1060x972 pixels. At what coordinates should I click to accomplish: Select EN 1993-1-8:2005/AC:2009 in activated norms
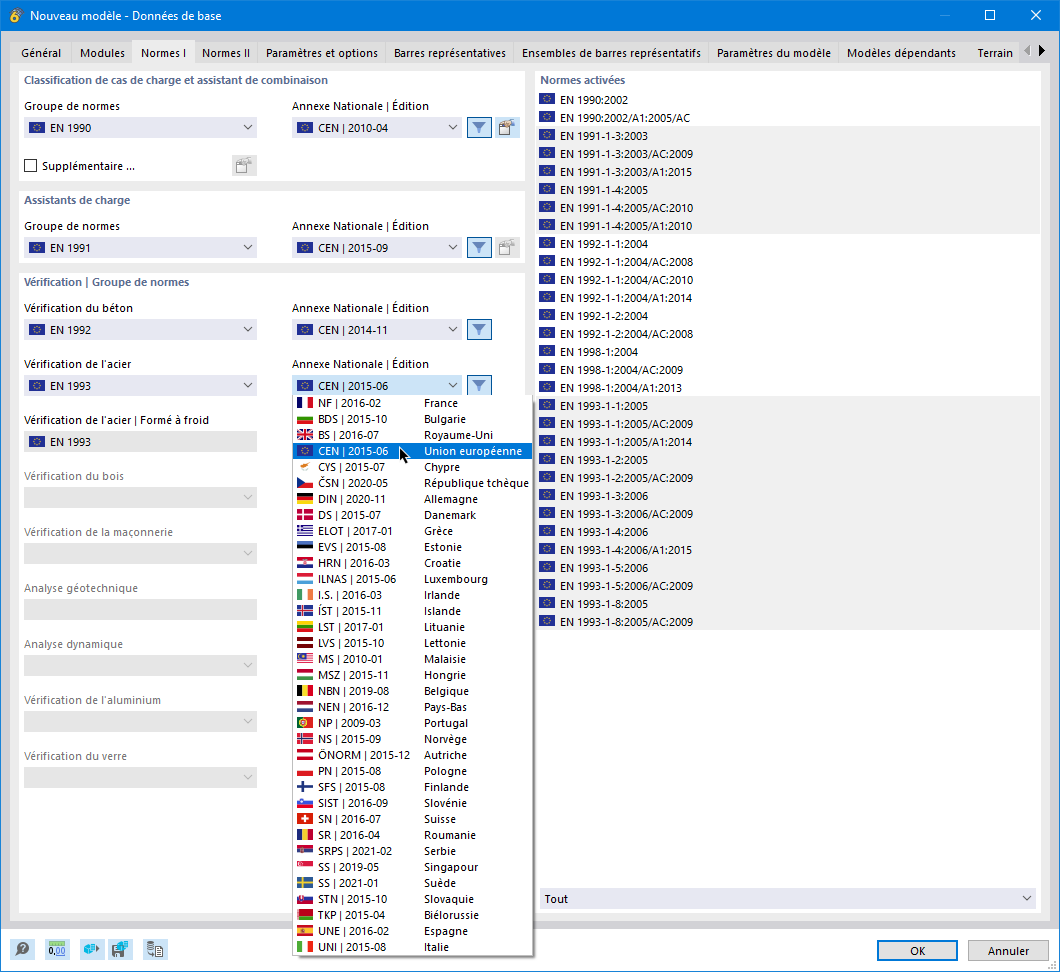click(789, 622)
